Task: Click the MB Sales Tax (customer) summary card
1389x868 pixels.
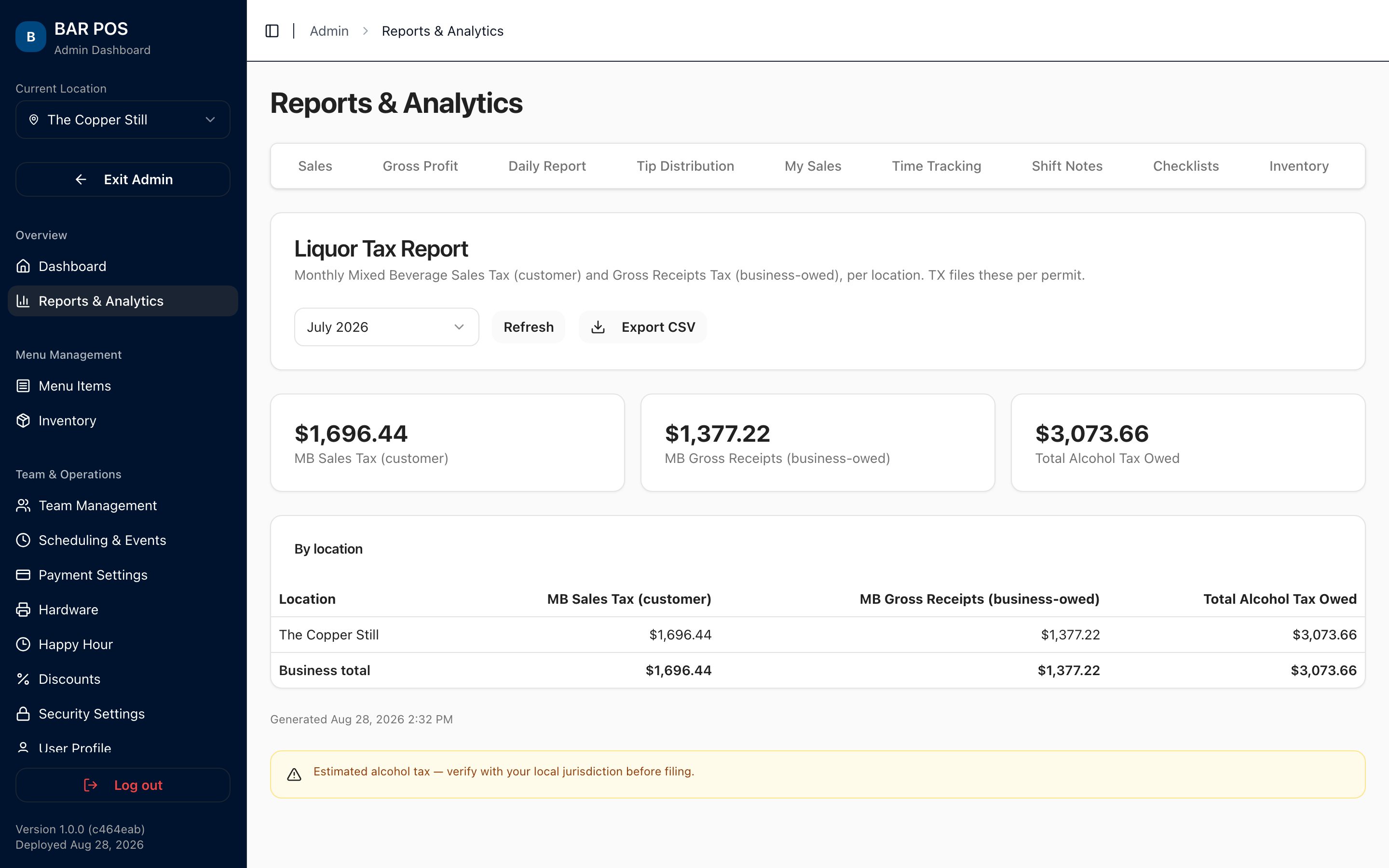Action: (447, 443)
